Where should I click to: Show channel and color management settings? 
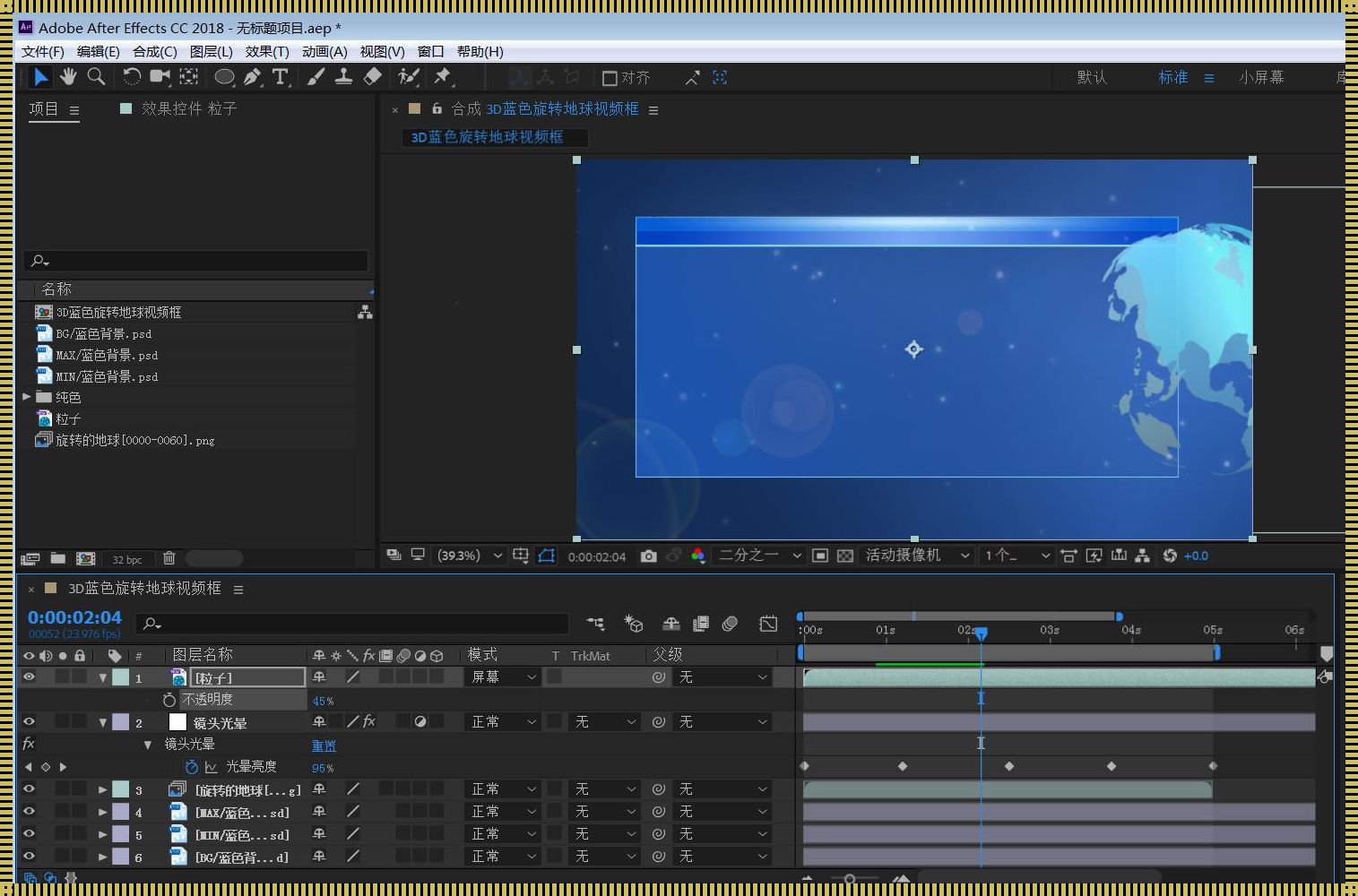(697, 556)
